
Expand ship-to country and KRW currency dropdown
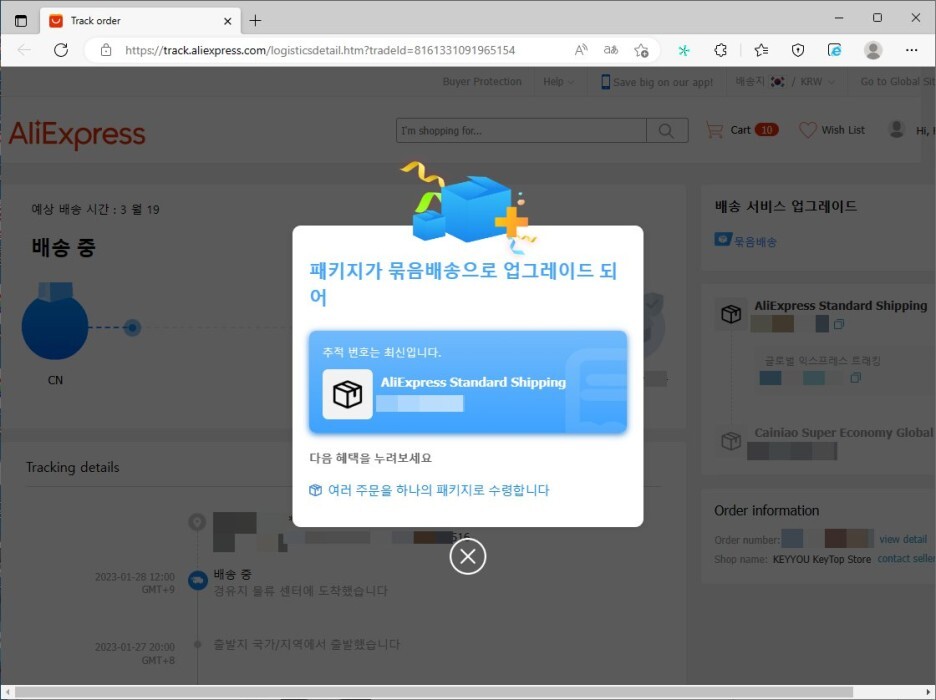tap(785, 82)
